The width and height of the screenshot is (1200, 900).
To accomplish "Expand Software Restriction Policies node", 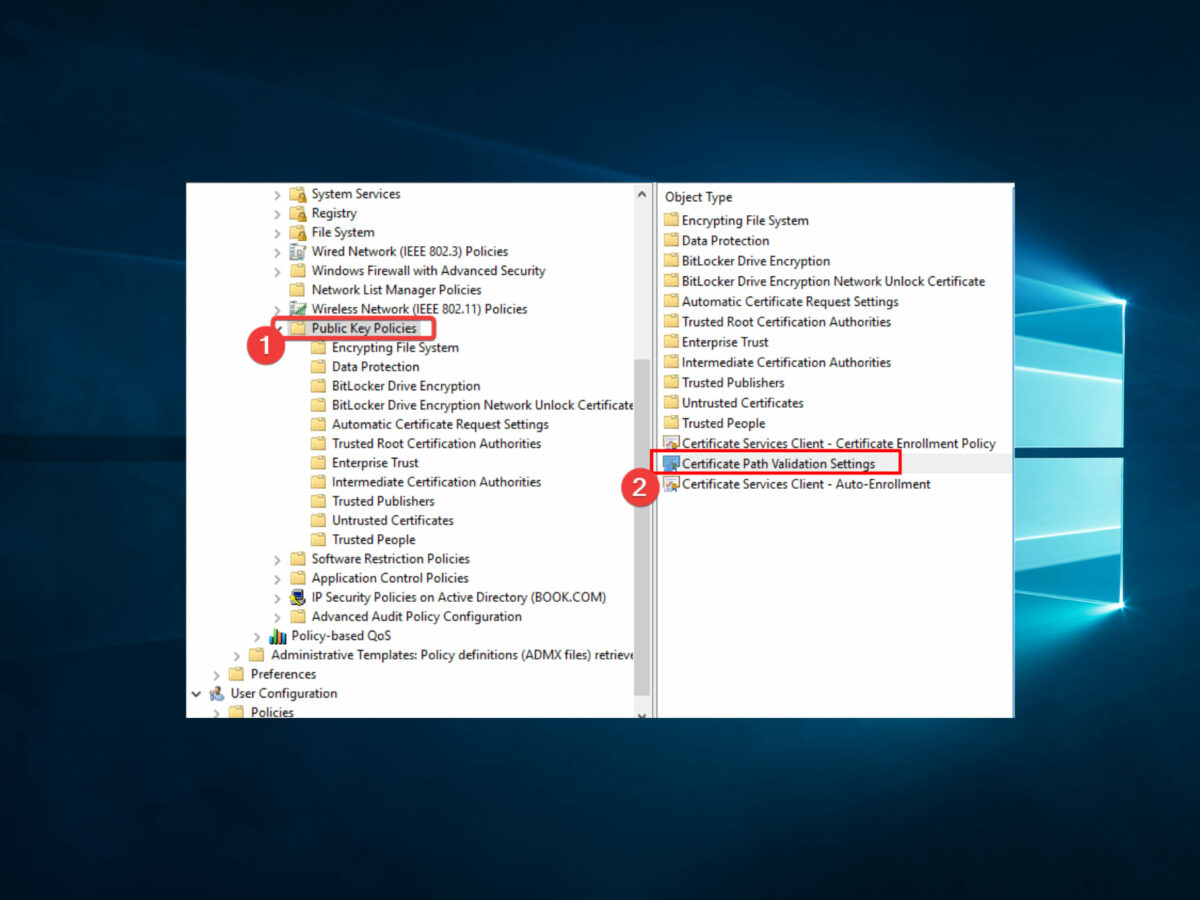I will (x=277, y=559).
